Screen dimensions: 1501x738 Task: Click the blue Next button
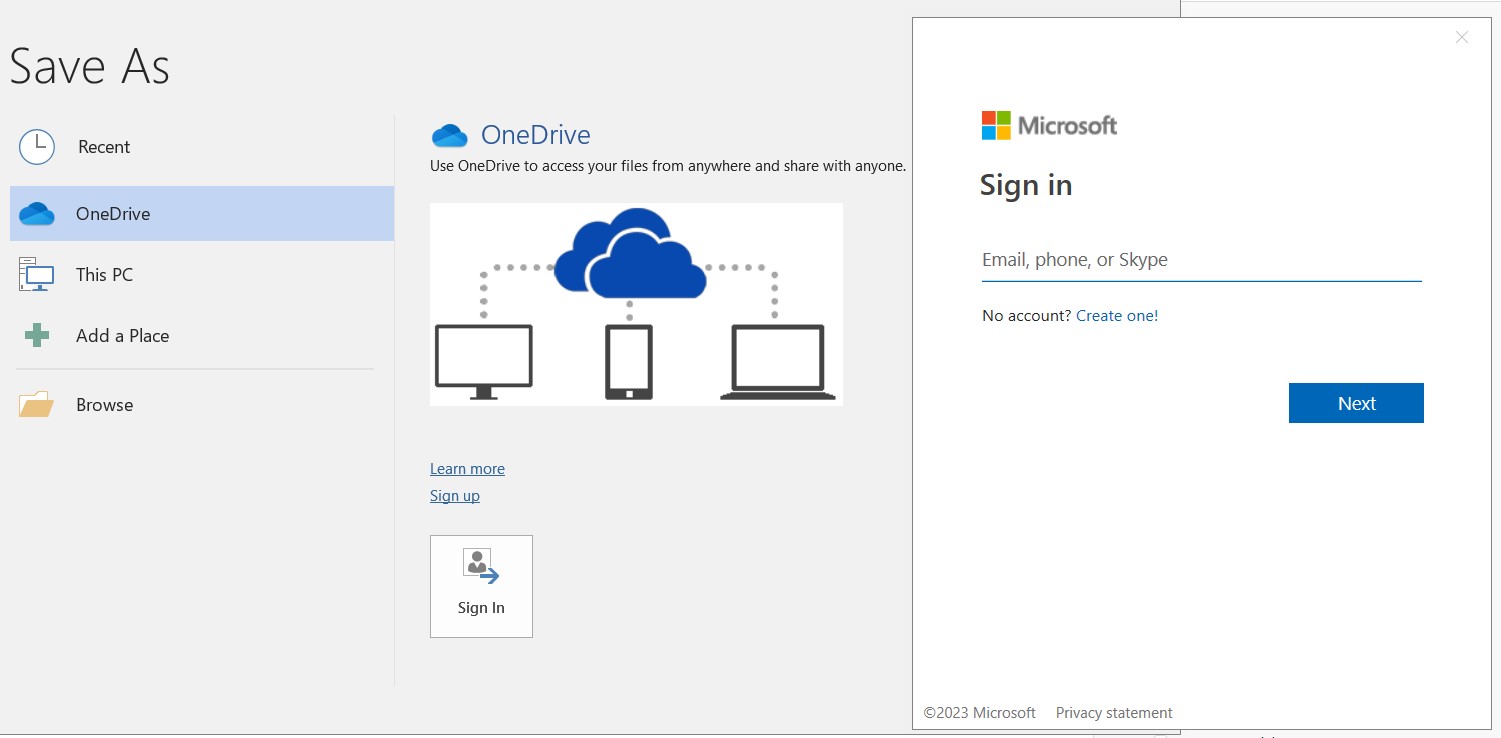point(1356,403)
